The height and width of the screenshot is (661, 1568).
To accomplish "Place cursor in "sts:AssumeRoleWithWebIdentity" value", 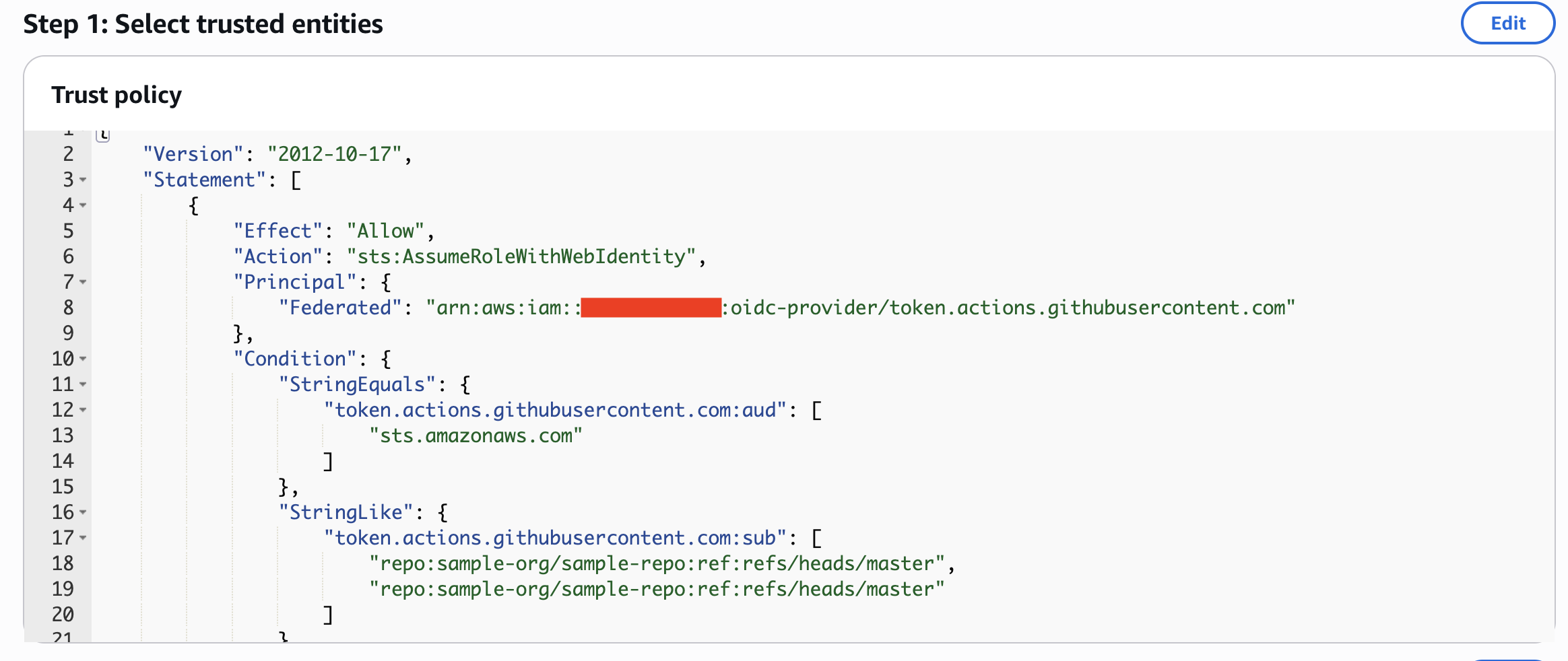I will (521, 256).
